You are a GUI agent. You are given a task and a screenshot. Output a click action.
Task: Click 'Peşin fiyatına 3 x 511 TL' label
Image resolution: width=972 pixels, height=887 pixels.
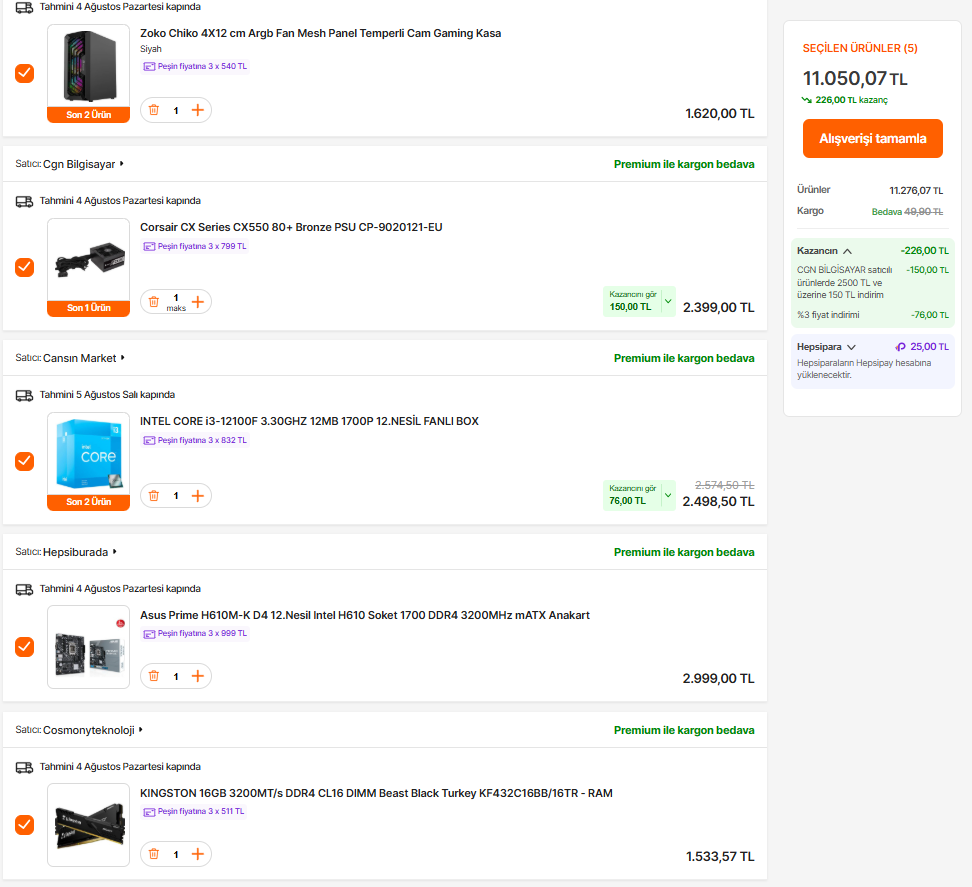point(201,811)
